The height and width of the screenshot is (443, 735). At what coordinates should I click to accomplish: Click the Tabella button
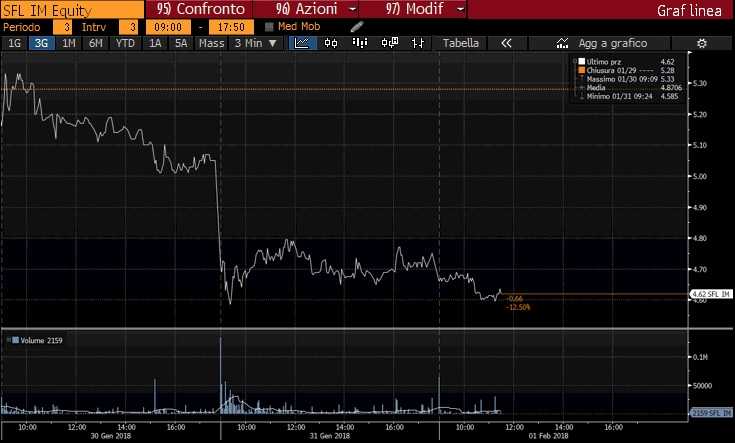pos(461,43)
